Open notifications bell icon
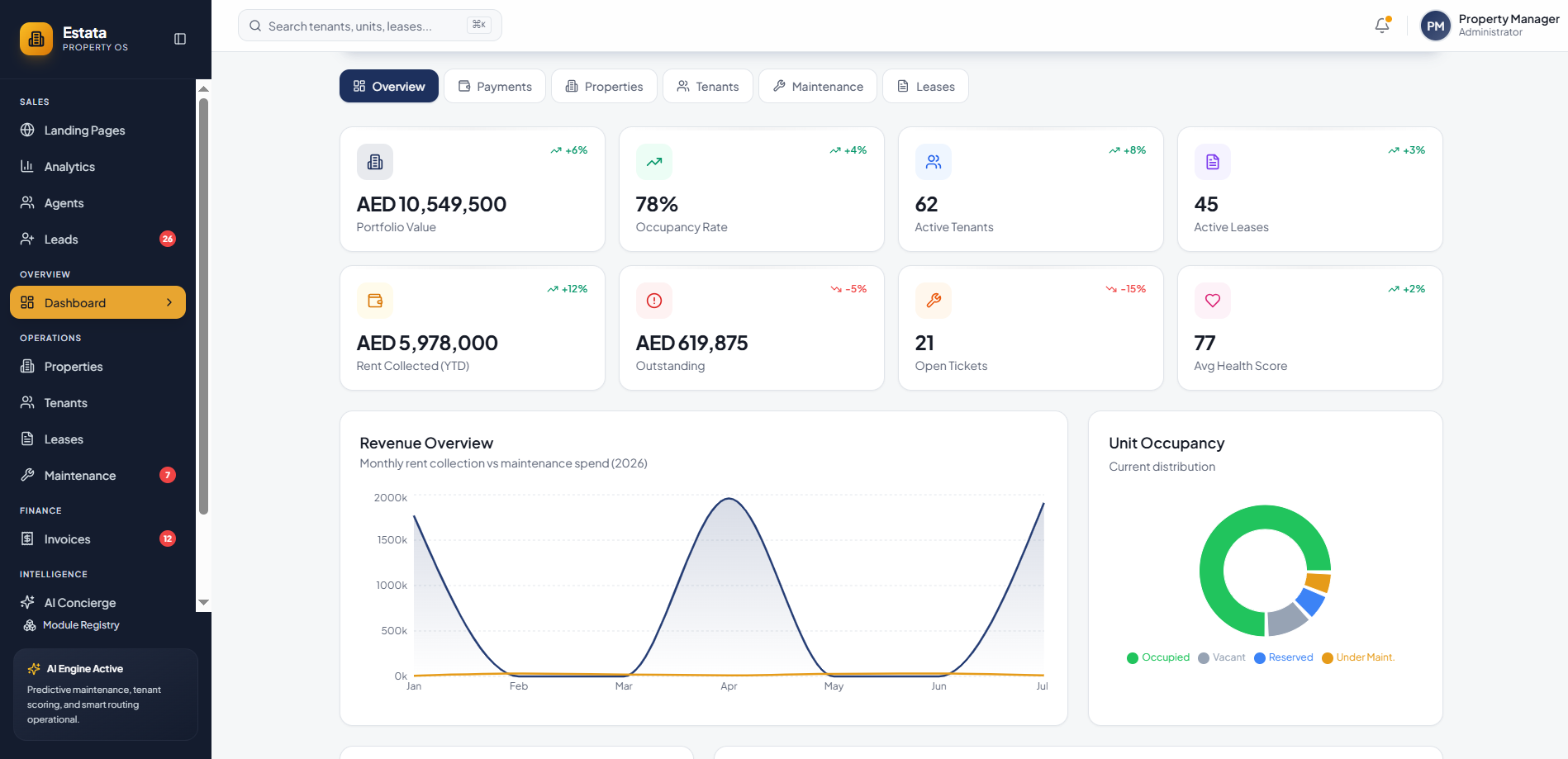Screen dimensions: 1568x759 pyautogui.click(x=1382, y=26)
